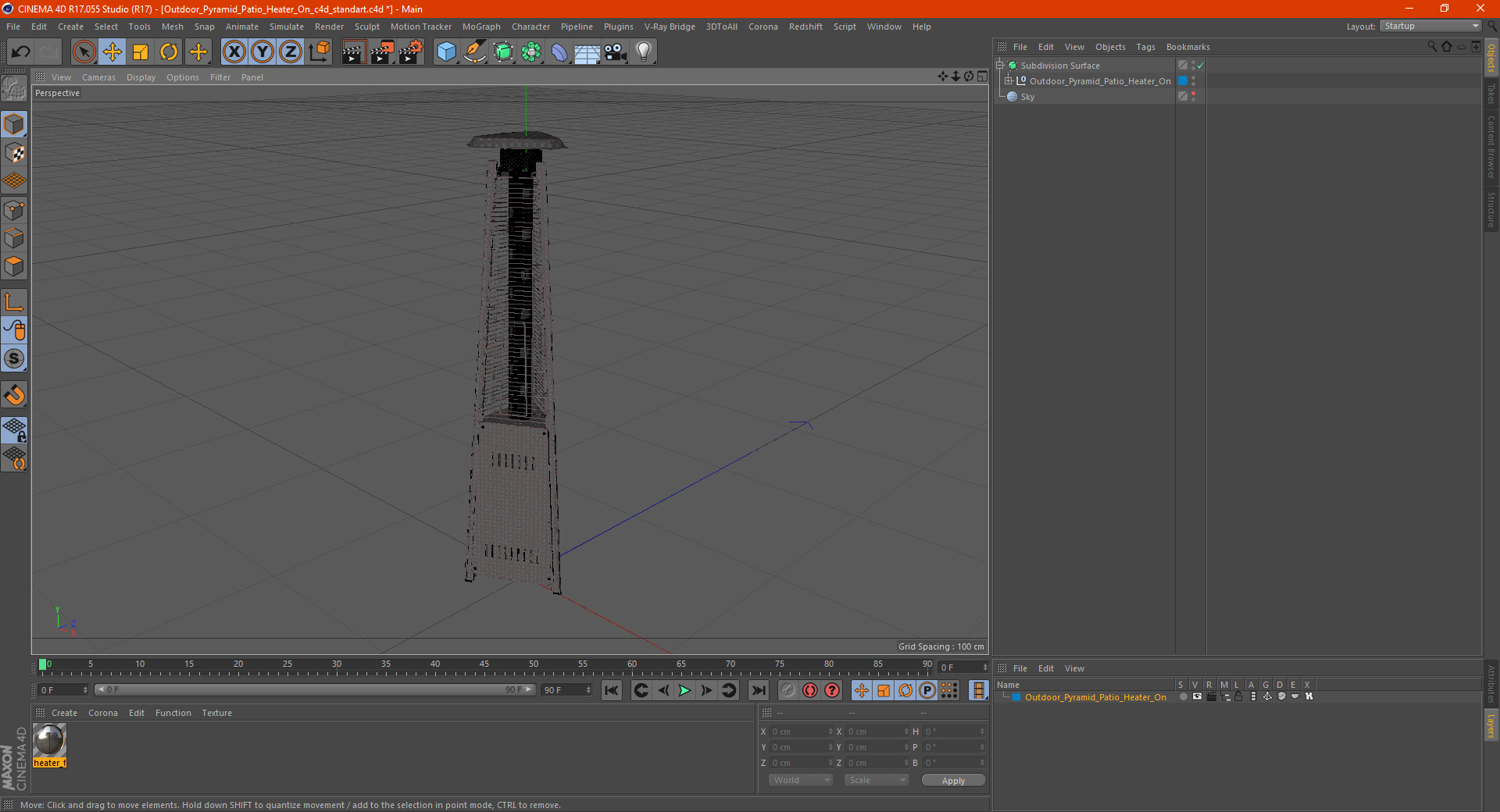Image resolution: width=1500 pixels, height=812 pixels.
Task: Enable the Axis mode tool
Action: pos(14,302)
